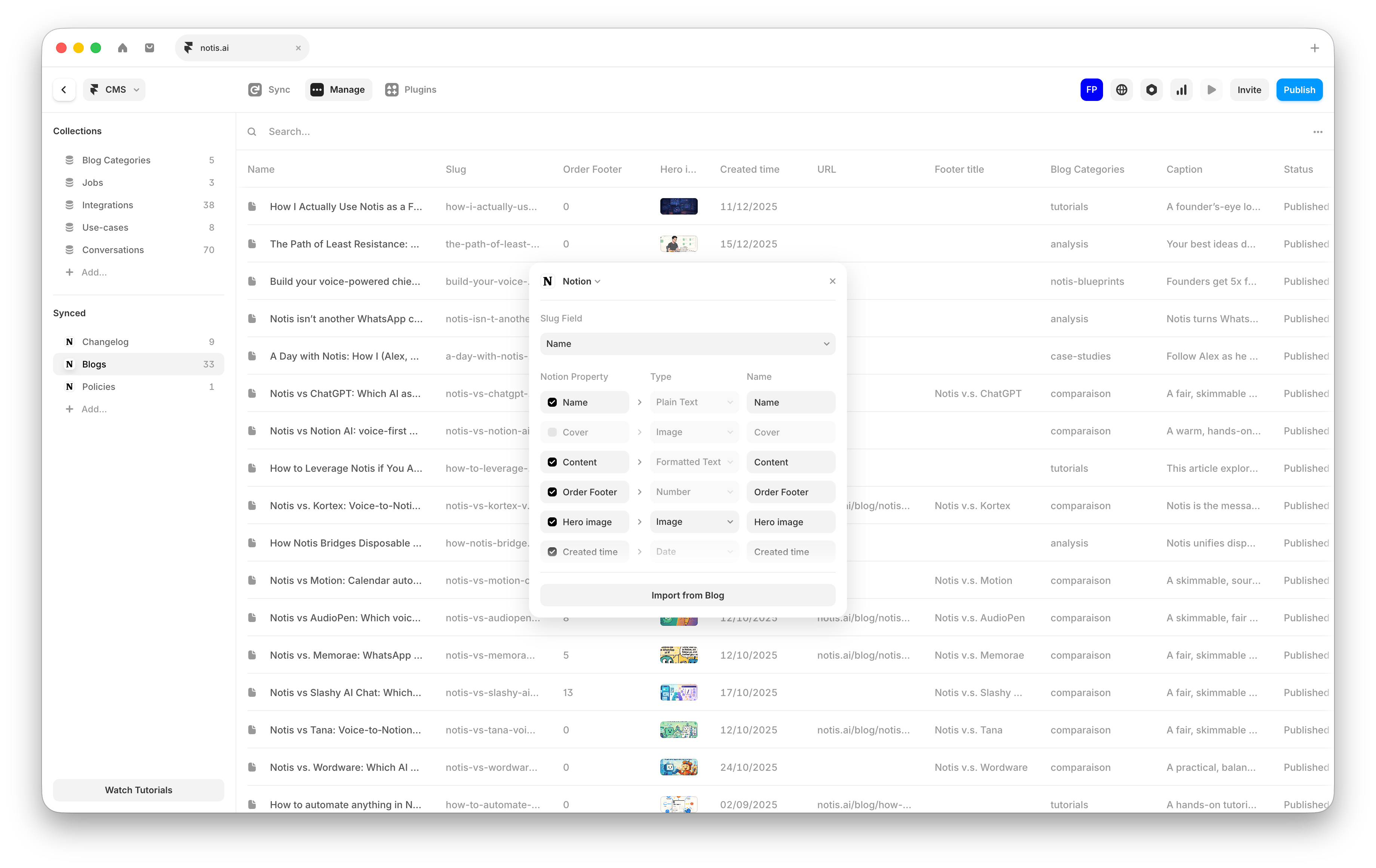Click Import from Blog button
1376x868 pixels.
click(687, 595)
